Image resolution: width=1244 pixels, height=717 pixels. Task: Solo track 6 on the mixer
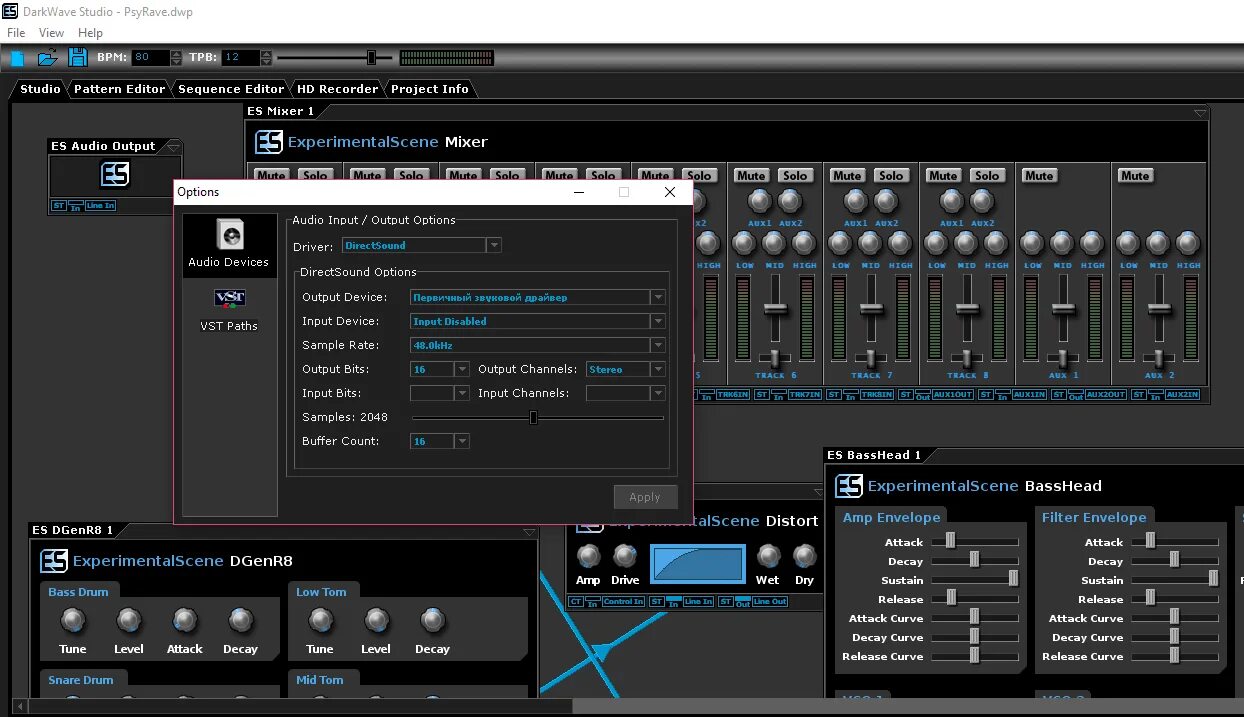796,175
